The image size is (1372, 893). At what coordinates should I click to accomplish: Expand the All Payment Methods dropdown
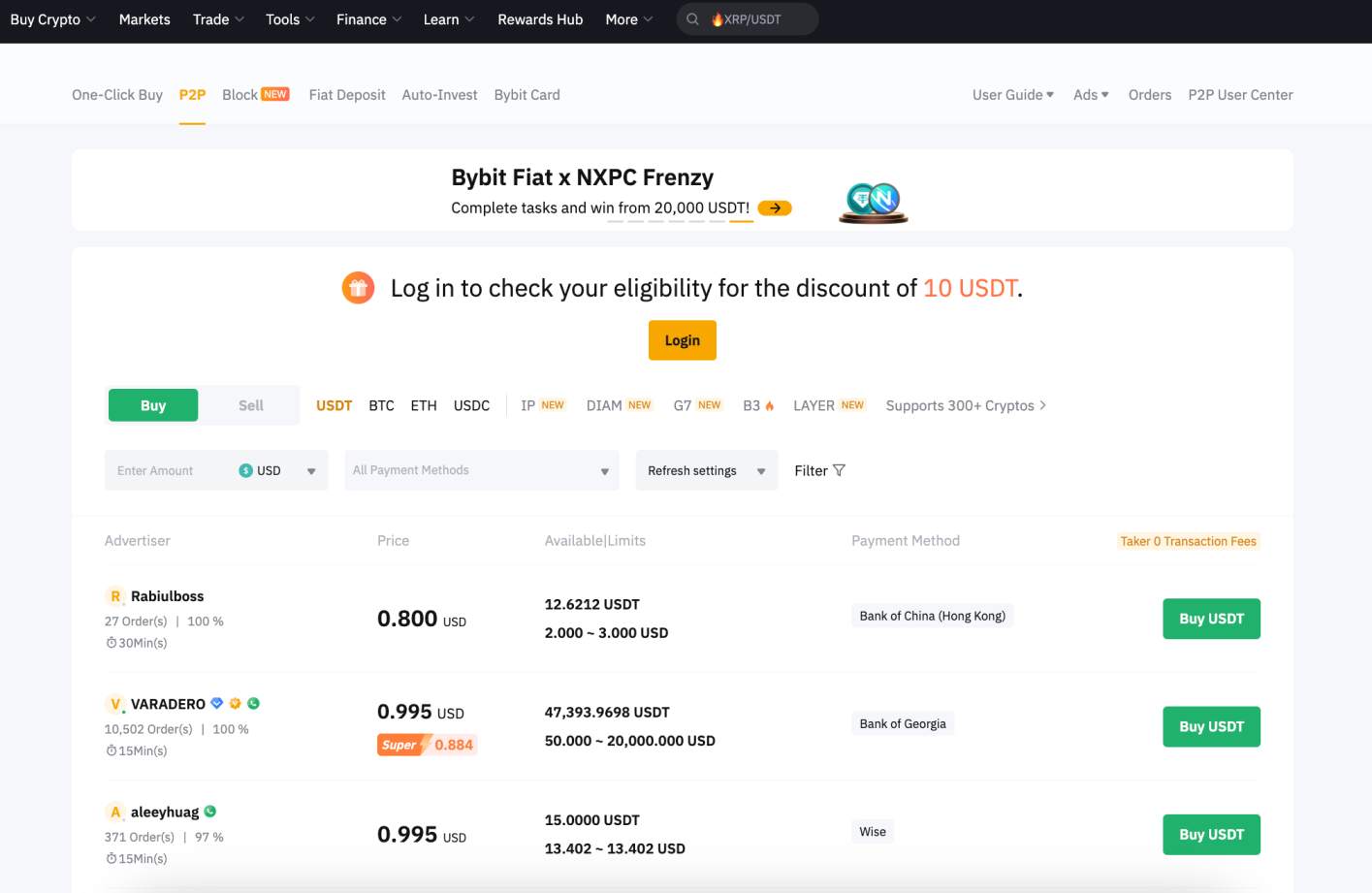pos(481,470)
